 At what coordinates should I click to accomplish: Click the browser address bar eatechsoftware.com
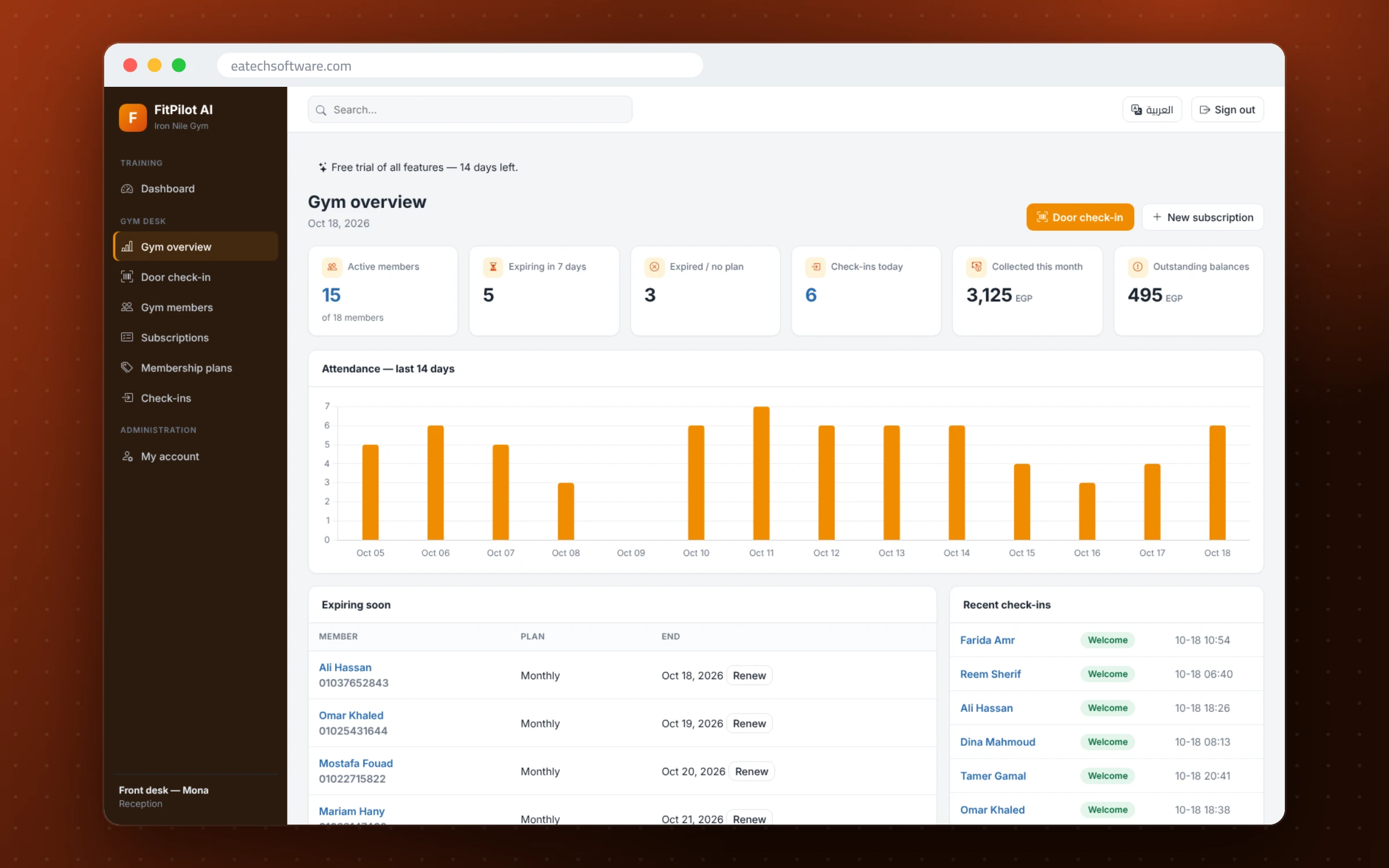[x=460, y=65]
